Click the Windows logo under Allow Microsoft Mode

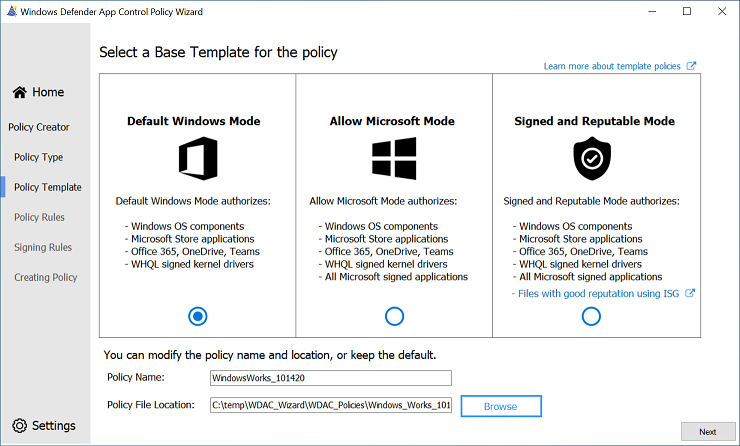click(x=394, y=159)
